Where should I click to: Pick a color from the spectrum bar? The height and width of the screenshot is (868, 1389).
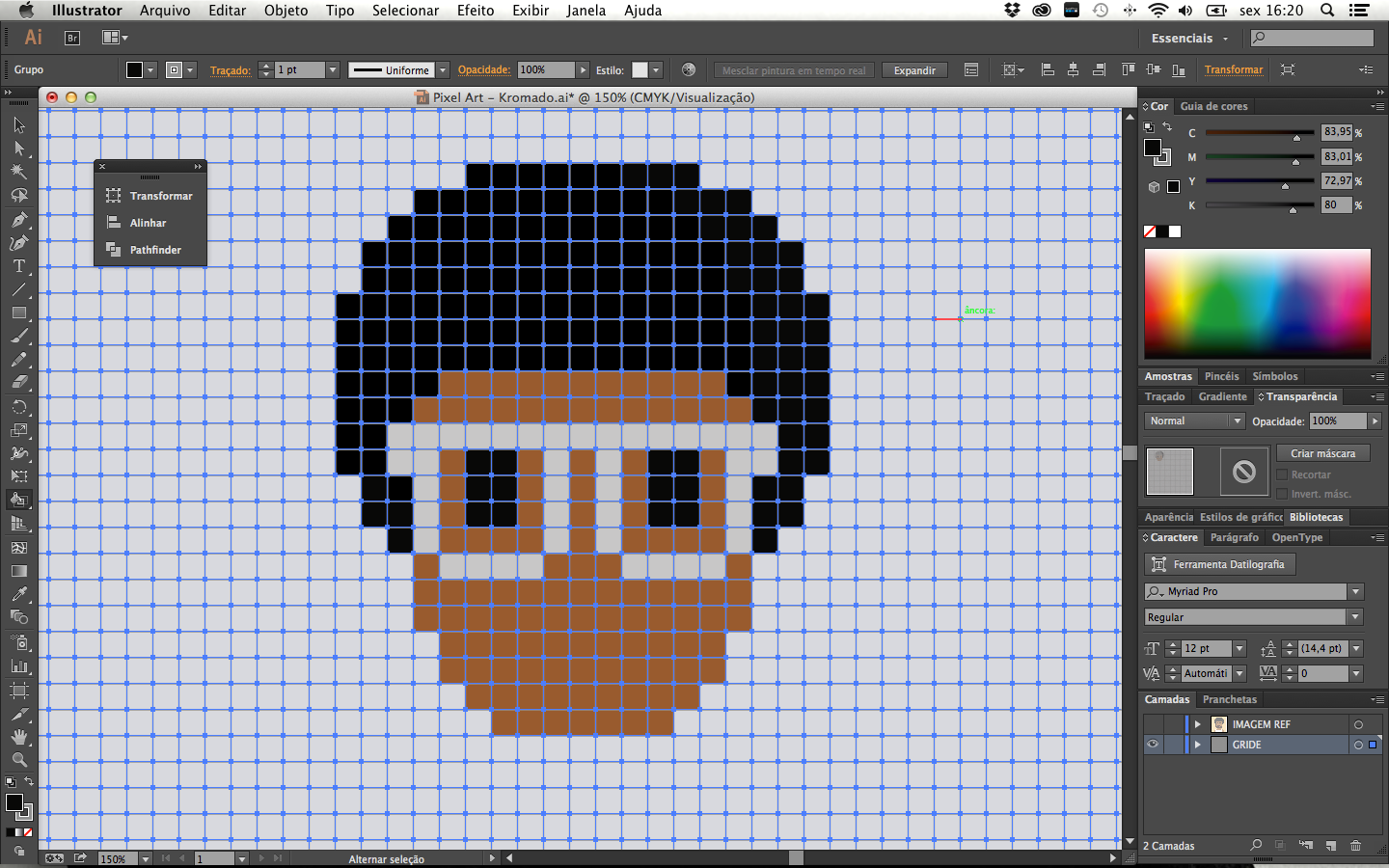pyautogui.click(x=1257, y=304)
